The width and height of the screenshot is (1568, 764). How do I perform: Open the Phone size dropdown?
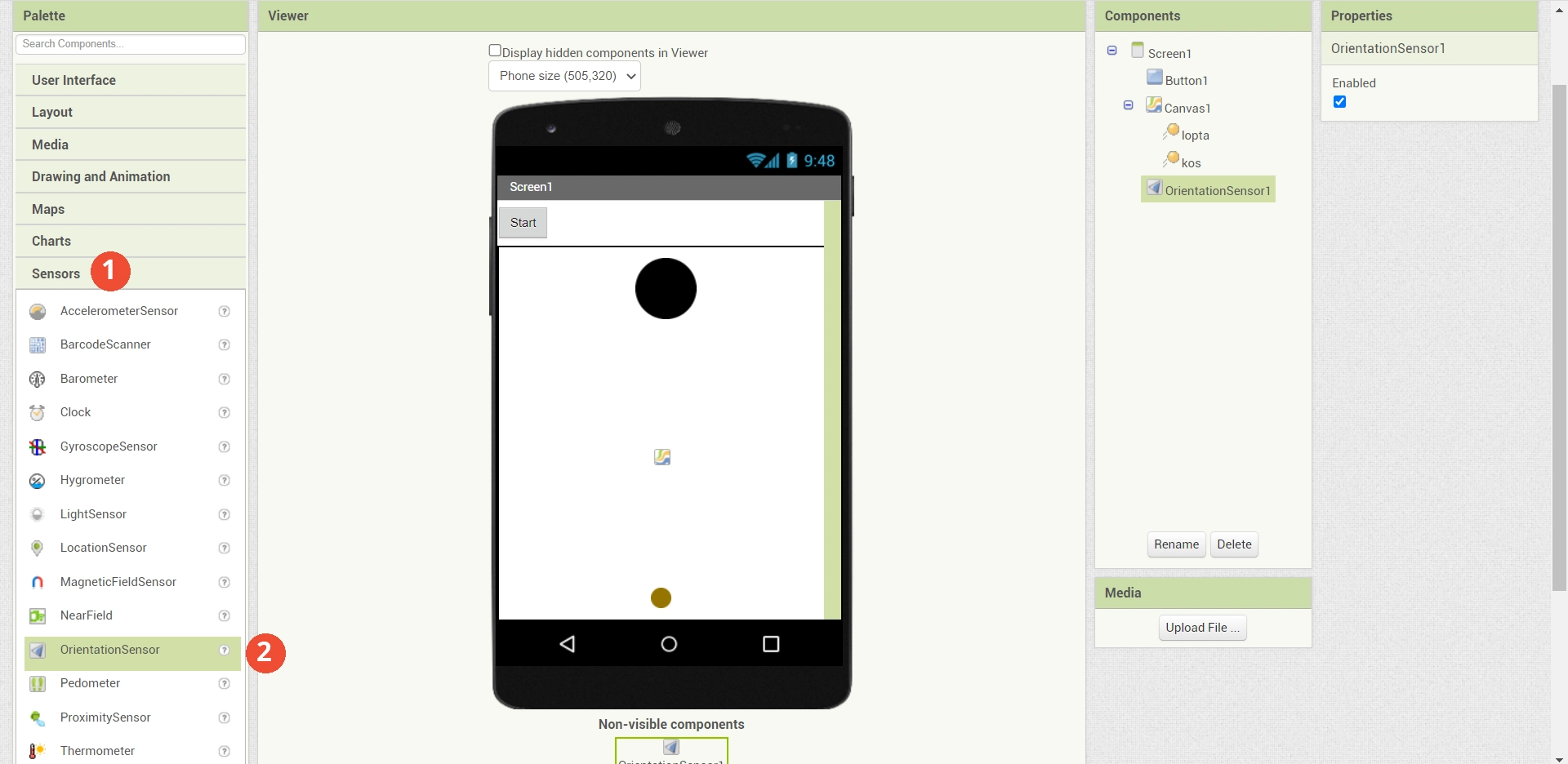[564, 76]
